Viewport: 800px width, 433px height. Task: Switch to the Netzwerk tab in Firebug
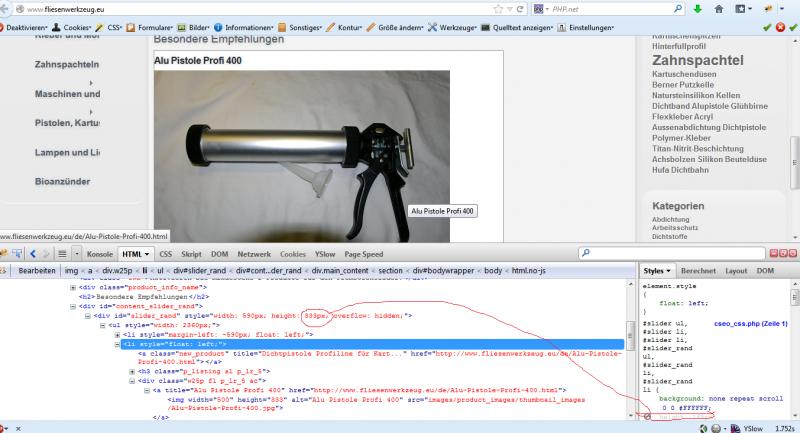point(252,254)
